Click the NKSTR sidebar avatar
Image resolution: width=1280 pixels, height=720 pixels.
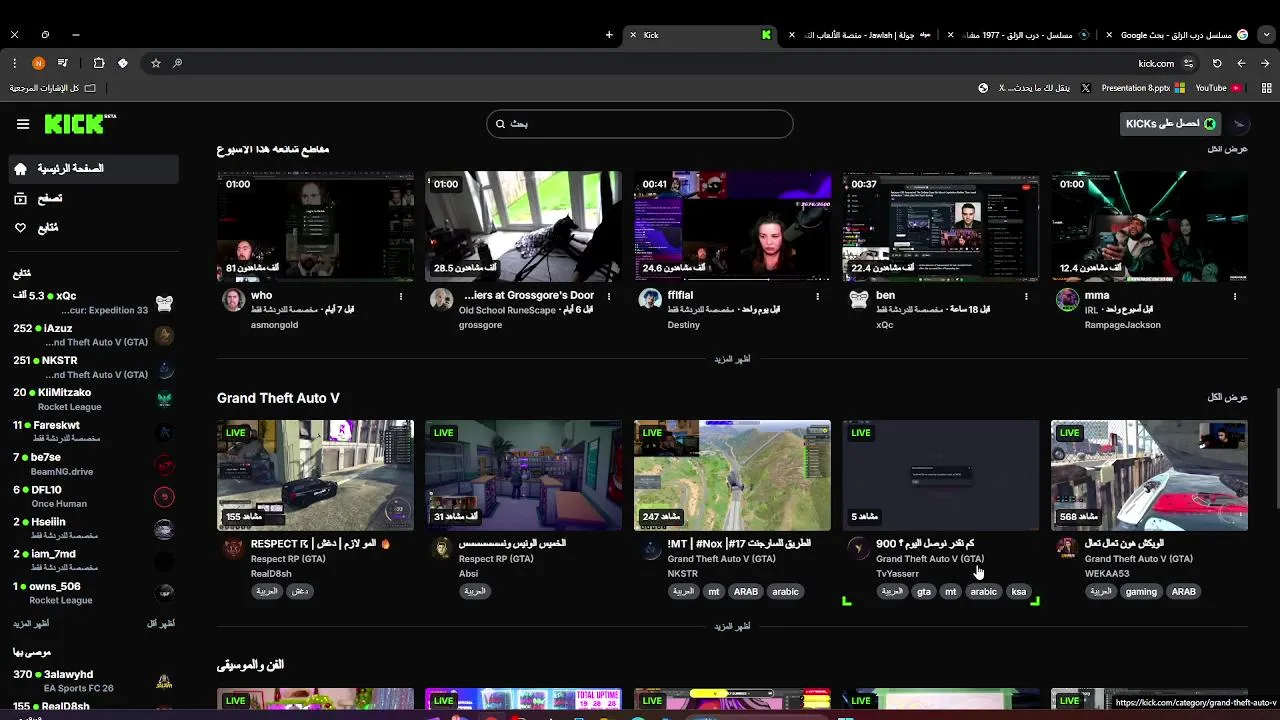(165, 368)
